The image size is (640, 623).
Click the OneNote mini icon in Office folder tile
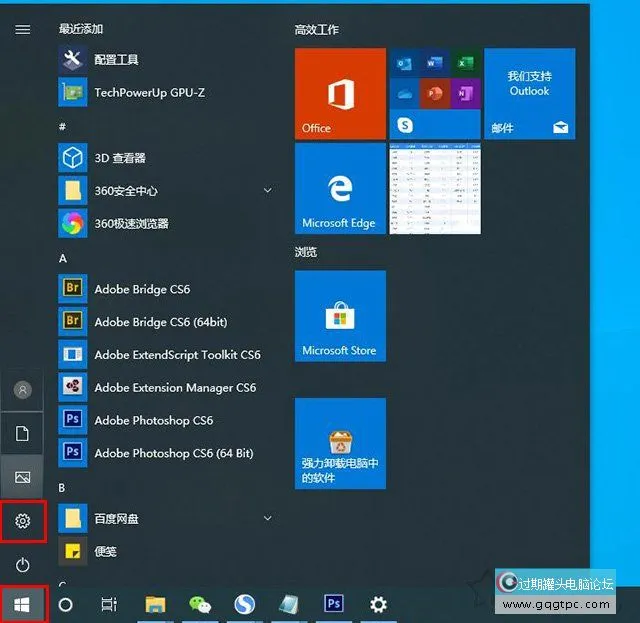465,94
